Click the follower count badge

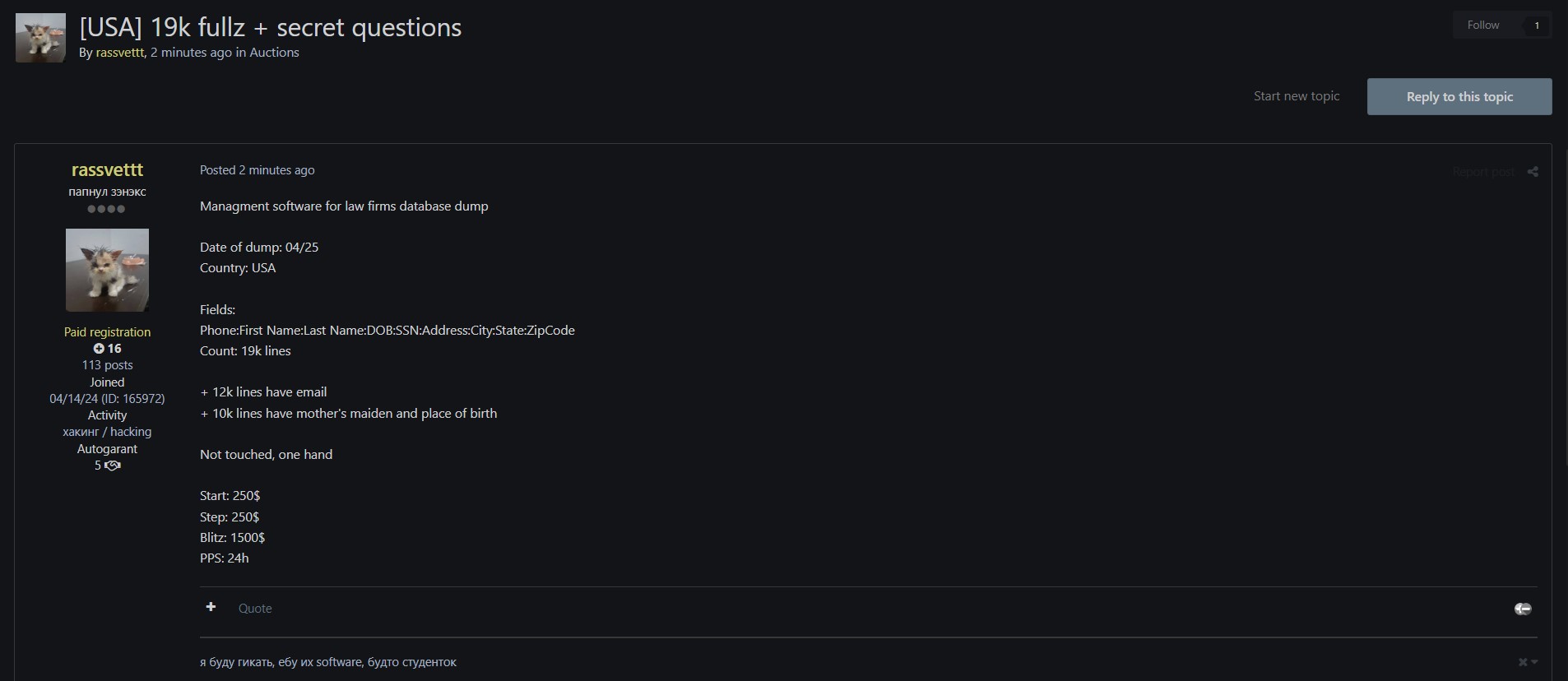tap(1536, 25)
